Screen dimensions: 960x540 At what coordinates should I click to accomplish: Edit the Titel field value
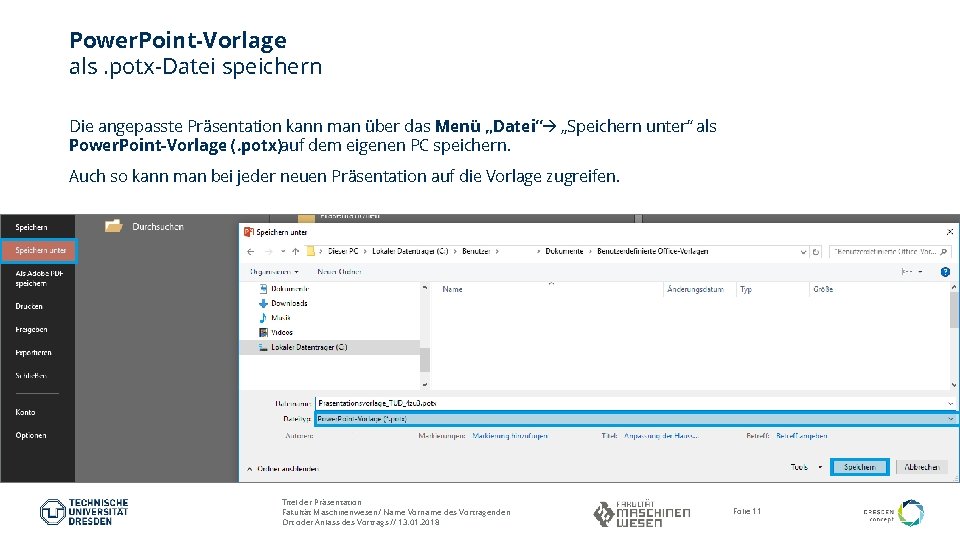point(661,436)
